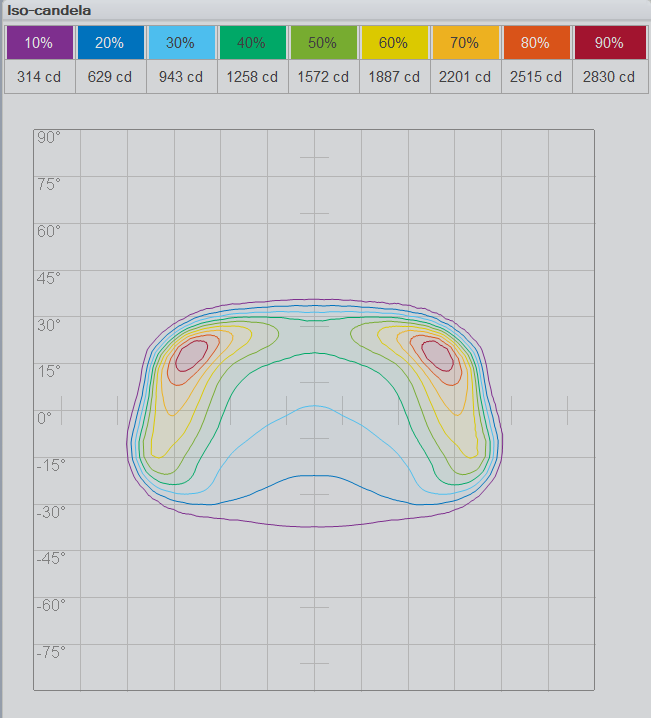
Task: Click the 1572 cd value cell
Action: pos(323,77)
